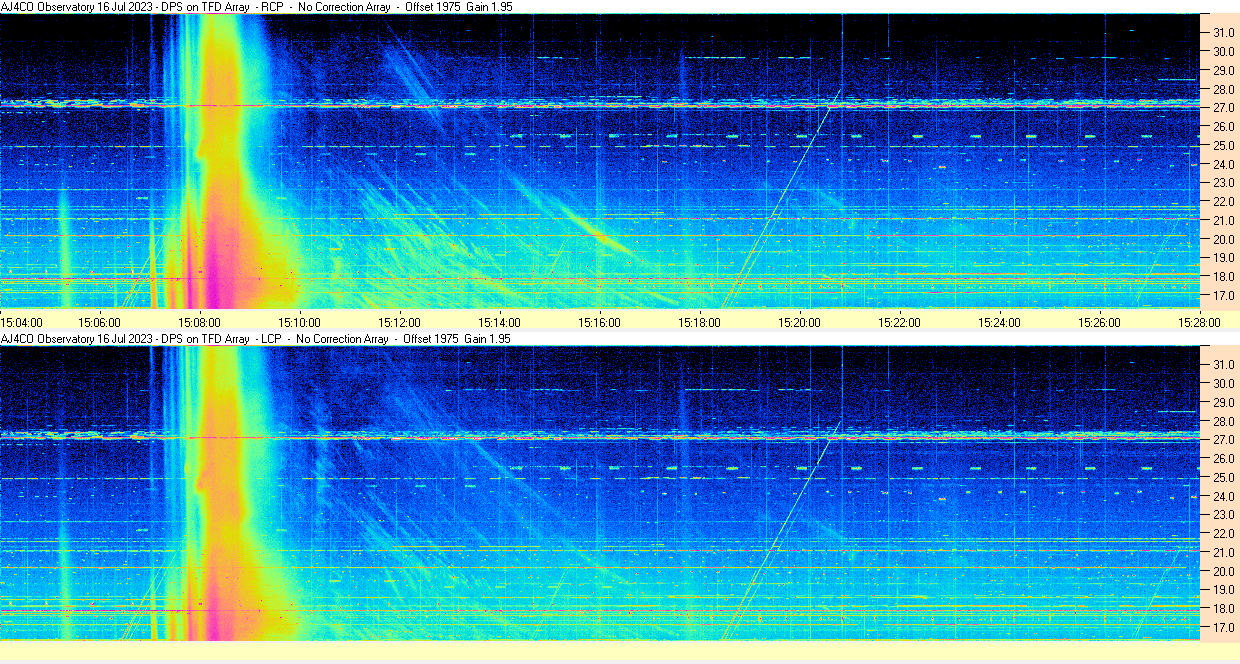Click 17.0 frequency label in RCP panel
1240x664 pixels.
1224,296
